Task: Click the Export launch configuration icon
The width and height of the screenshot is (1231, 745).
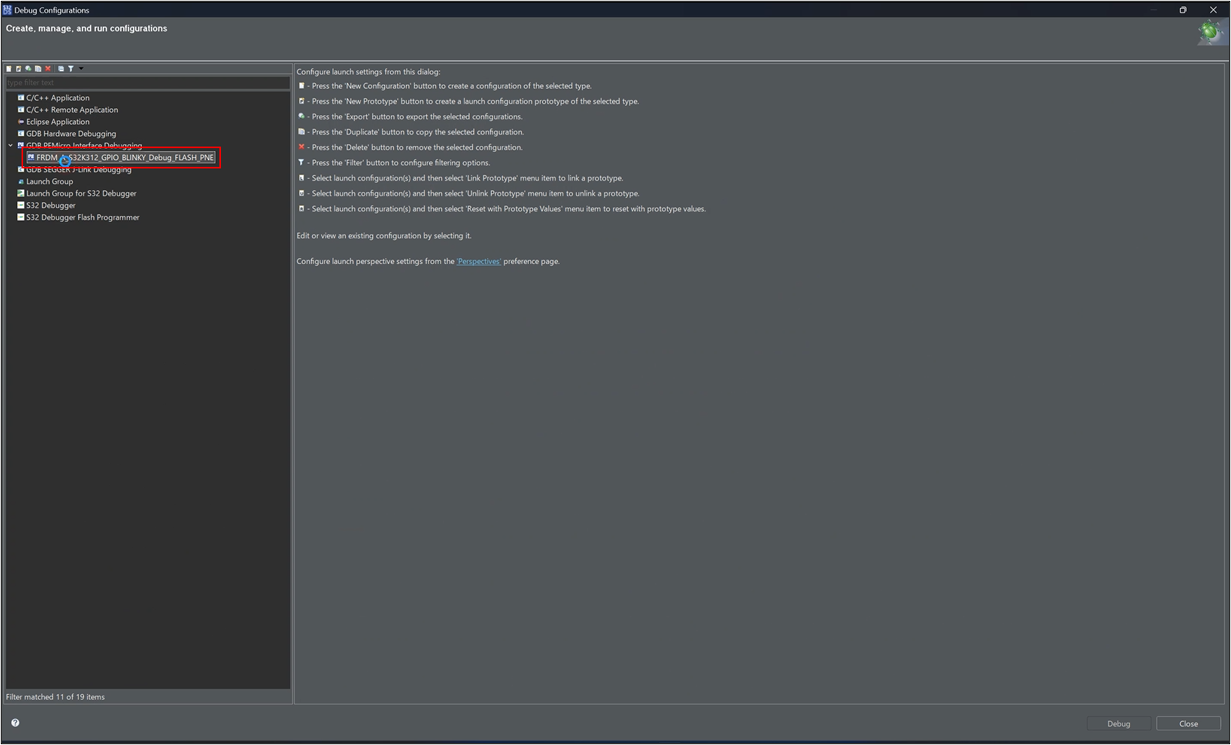Action: [x=28, y=69]
